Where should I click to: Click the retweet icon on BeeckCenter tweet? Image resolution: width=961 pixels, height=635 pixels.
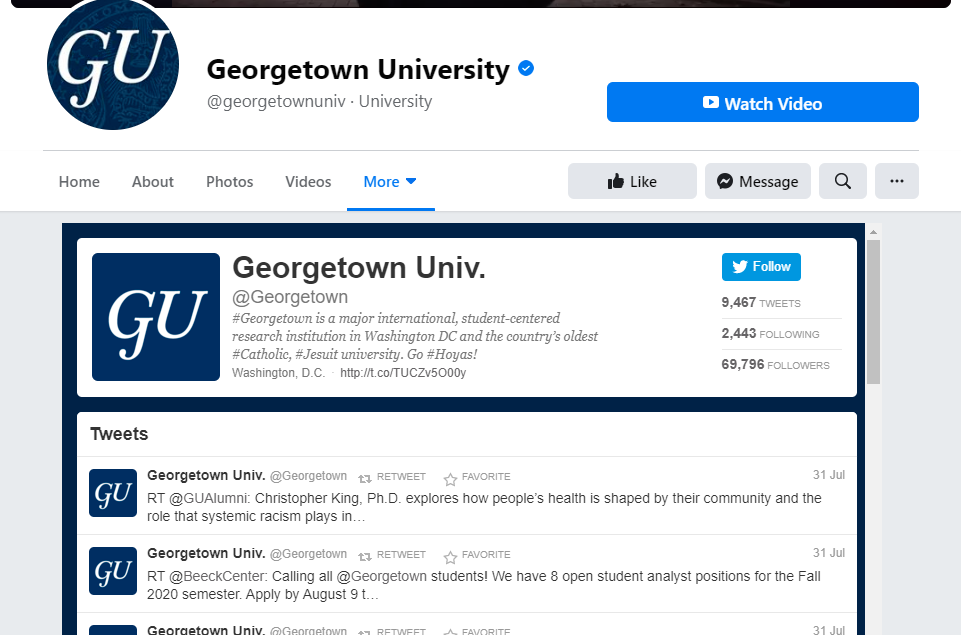pos(365,556)
